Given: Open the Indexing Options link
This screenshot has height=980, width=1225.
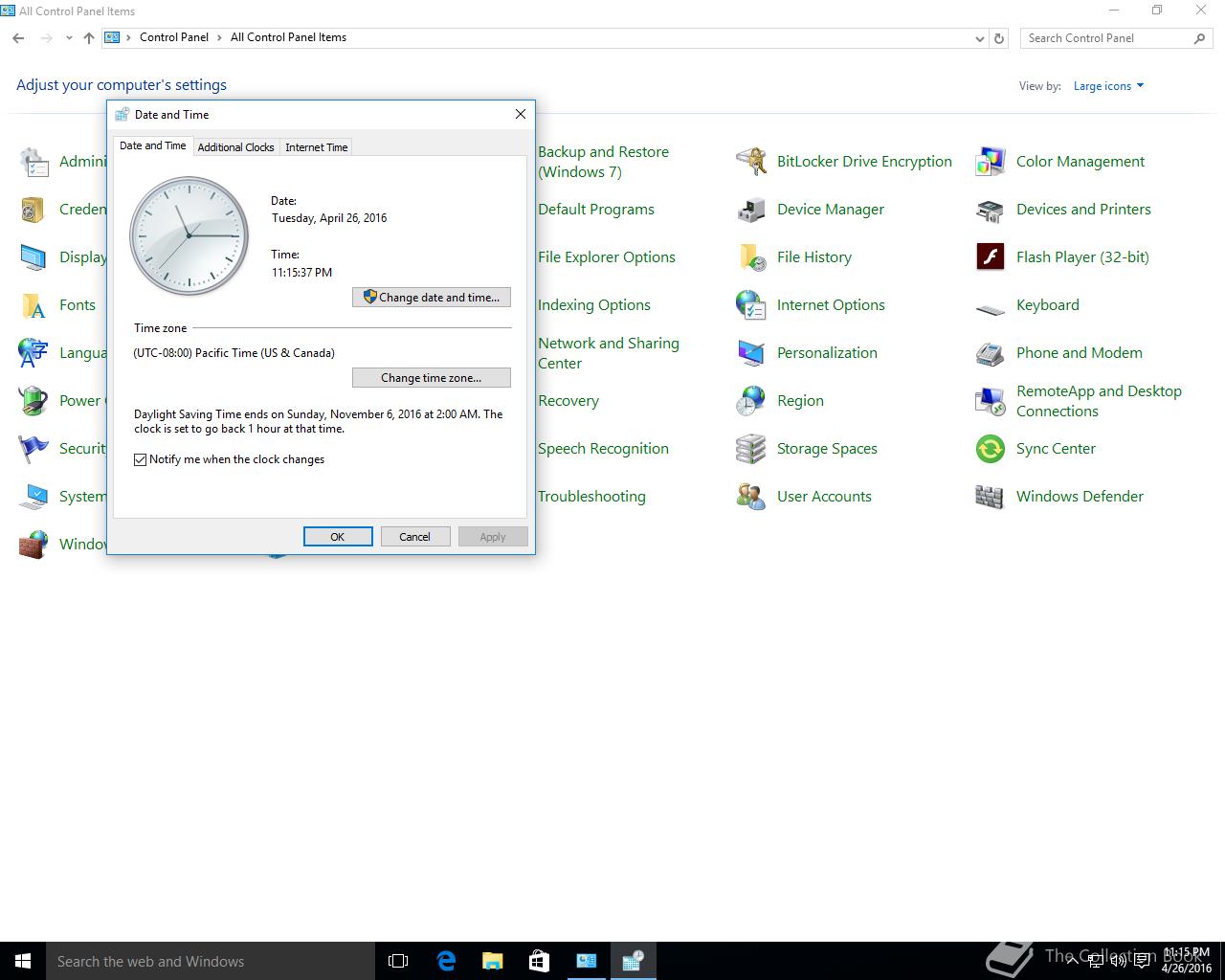Looking at the screenshot, I should pos(594,305).
